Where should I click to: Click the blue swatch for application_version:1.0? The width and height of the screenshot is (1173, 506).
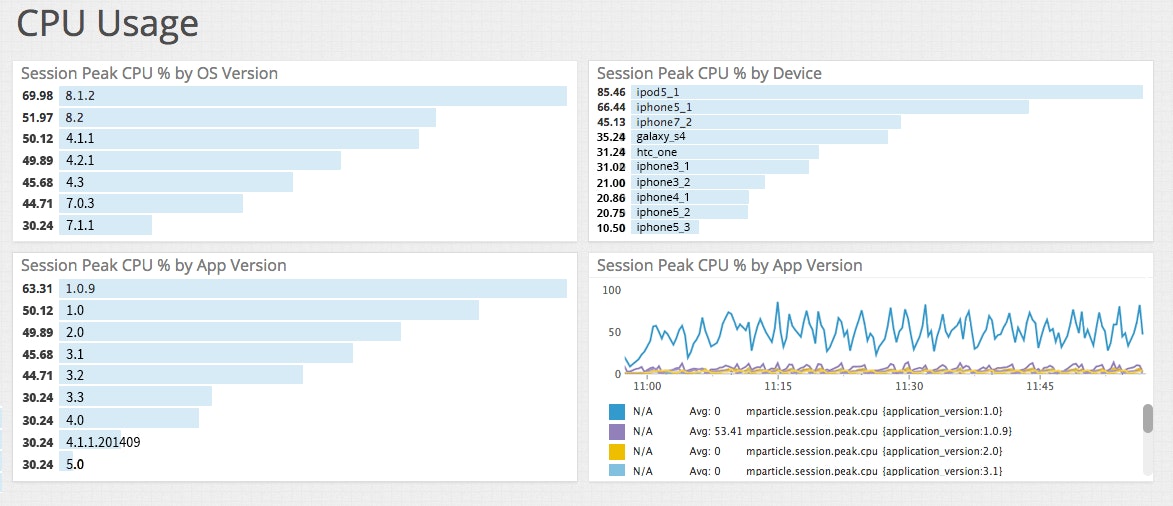click(x=617, y=411)
